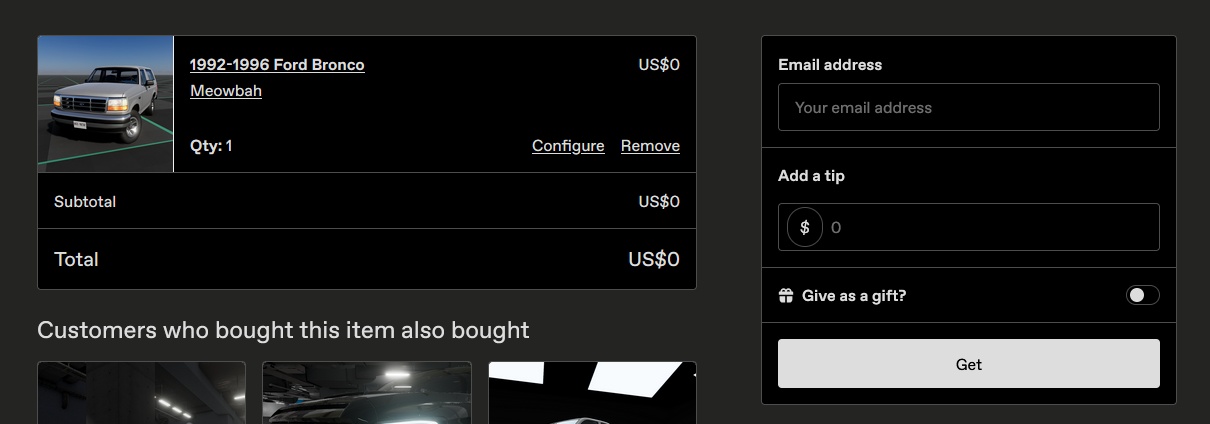
Task: Remove the Ford Bronco from the cart
Action: 650,146
